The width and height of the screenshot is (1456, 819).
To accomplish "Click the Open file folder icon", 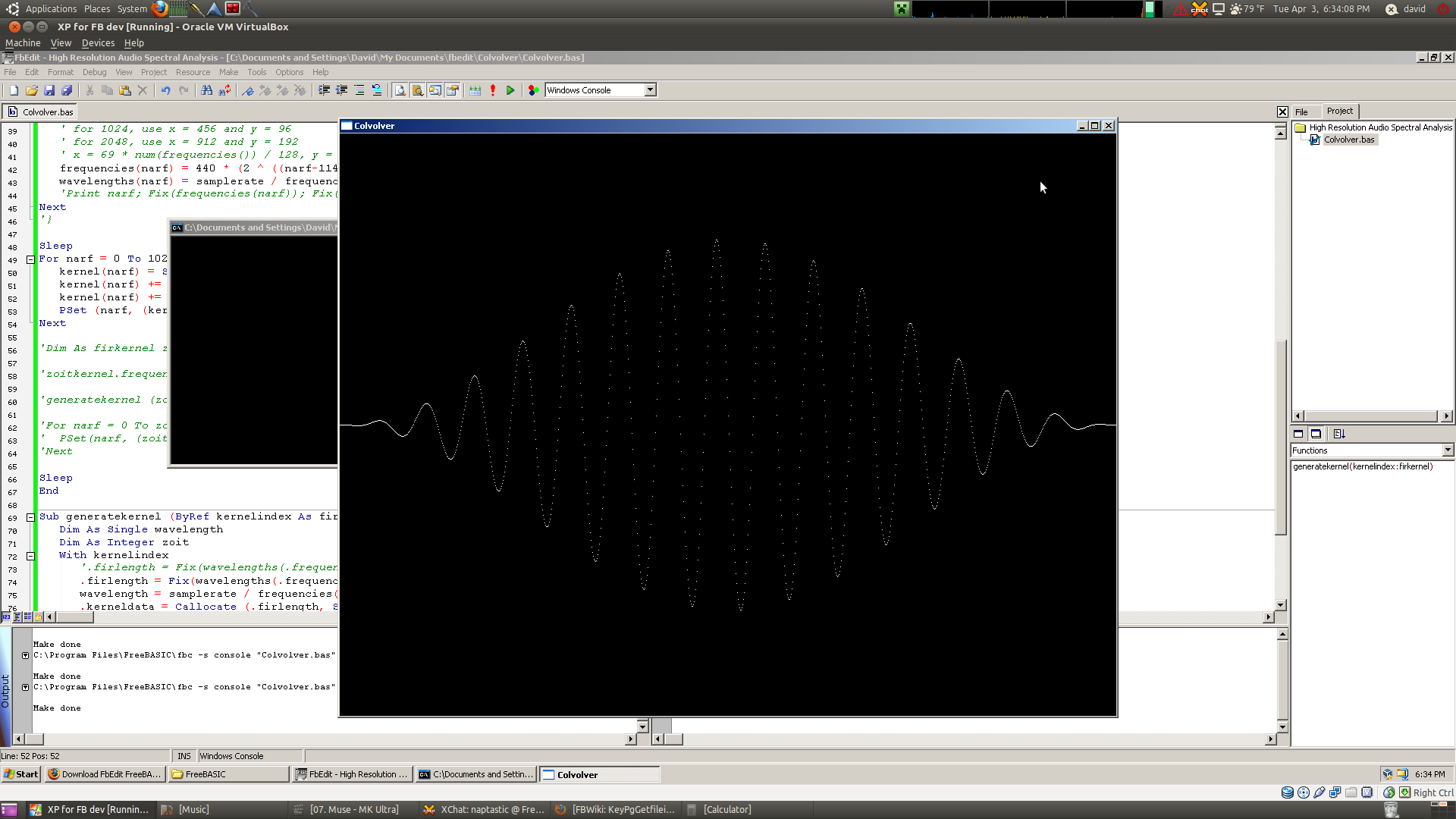I will pyautogui.click(x=32, y=90).
